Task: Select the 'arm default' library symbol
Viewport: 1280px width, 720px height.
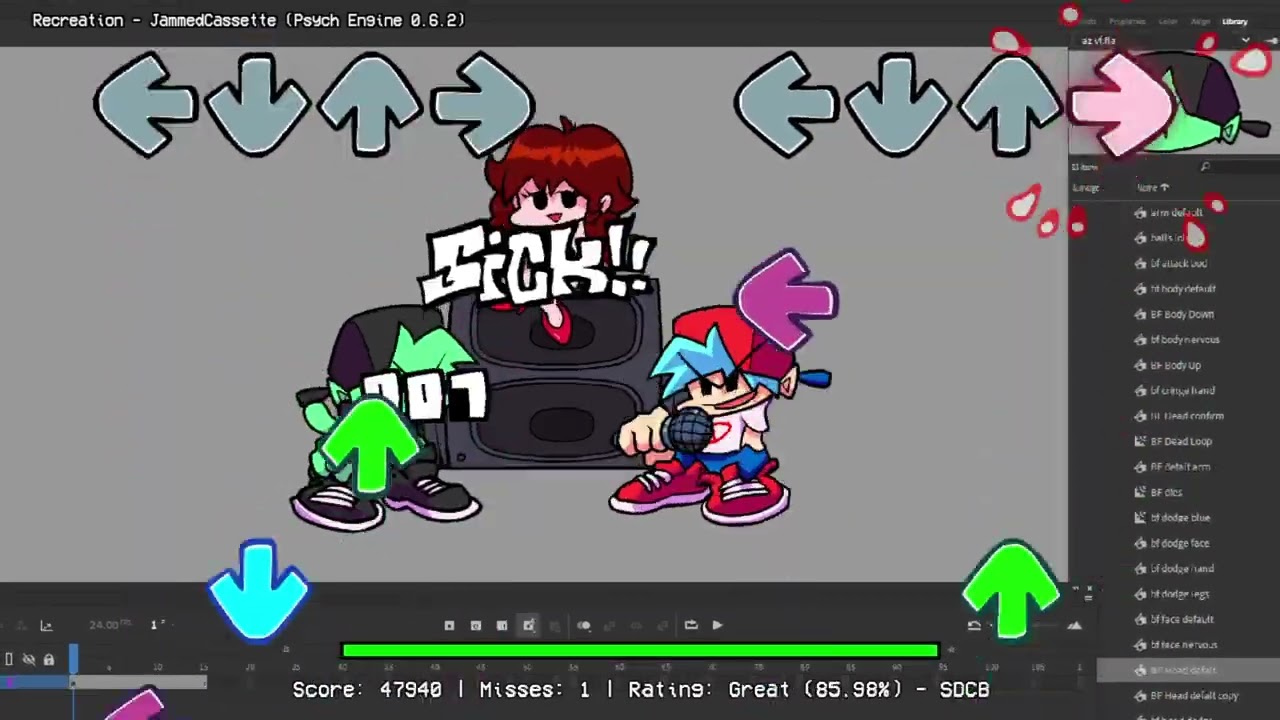Action: [x=1176, y=213]
